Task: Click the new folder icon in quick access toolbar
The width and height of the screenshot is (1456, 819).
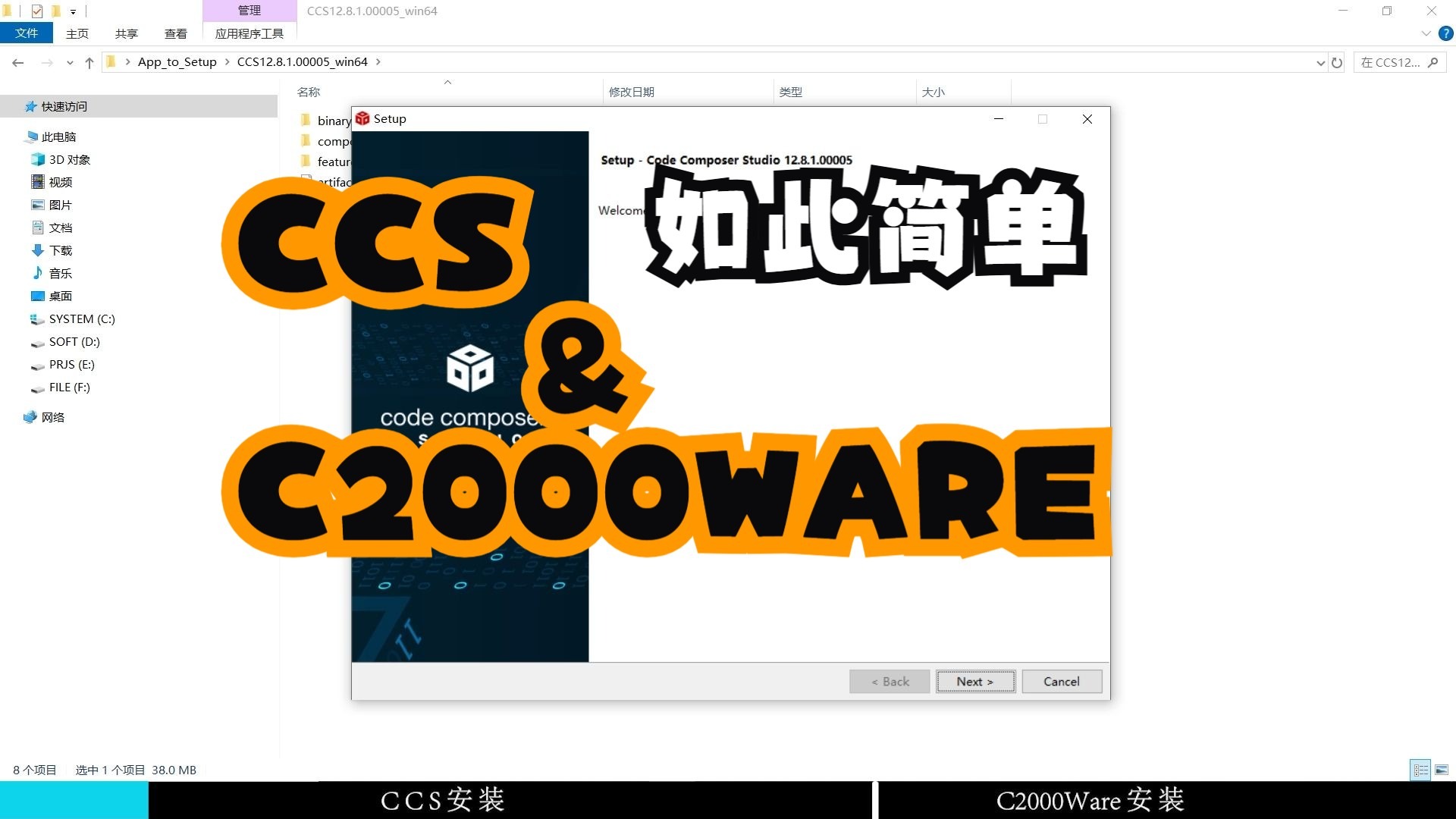Action: [55, 11]
